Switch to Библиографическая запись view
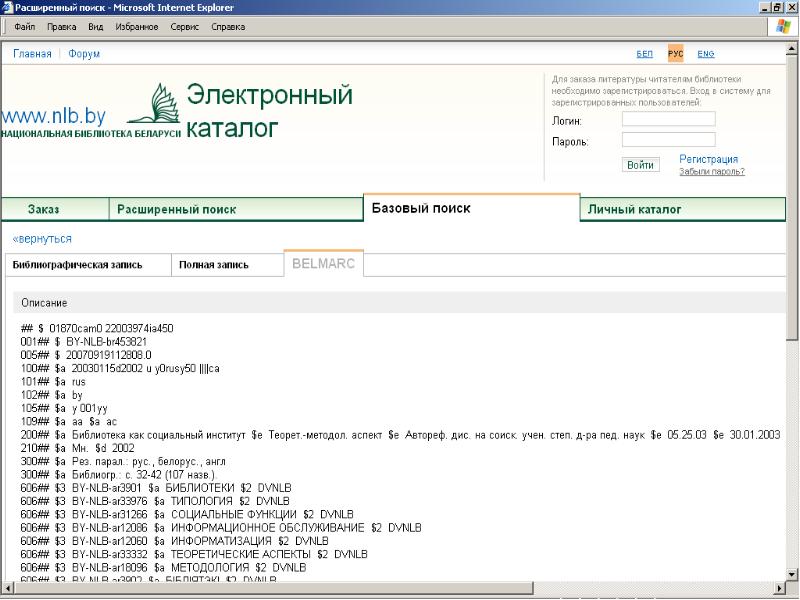Screen dimensions: 800x600 [x=77, y=265]
